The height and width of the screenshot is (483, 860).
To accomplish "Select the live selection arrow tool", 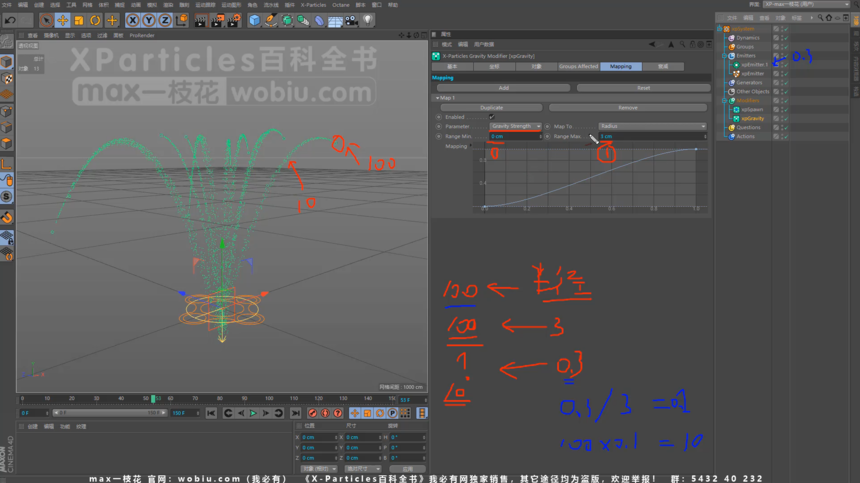I will pyautogui.click(x=47, y=21).
